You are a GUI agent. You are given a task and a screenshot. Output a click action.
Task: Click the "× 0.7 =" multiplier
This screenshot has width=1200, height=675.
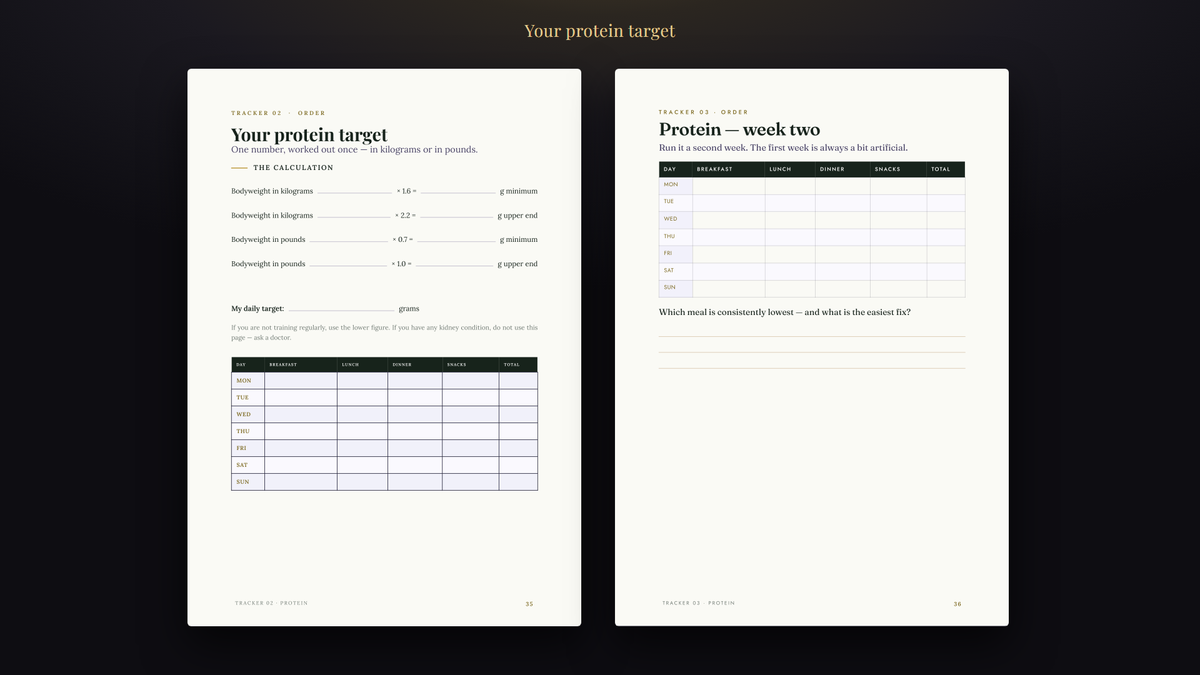pyautogui.click(x=403, y=240)
